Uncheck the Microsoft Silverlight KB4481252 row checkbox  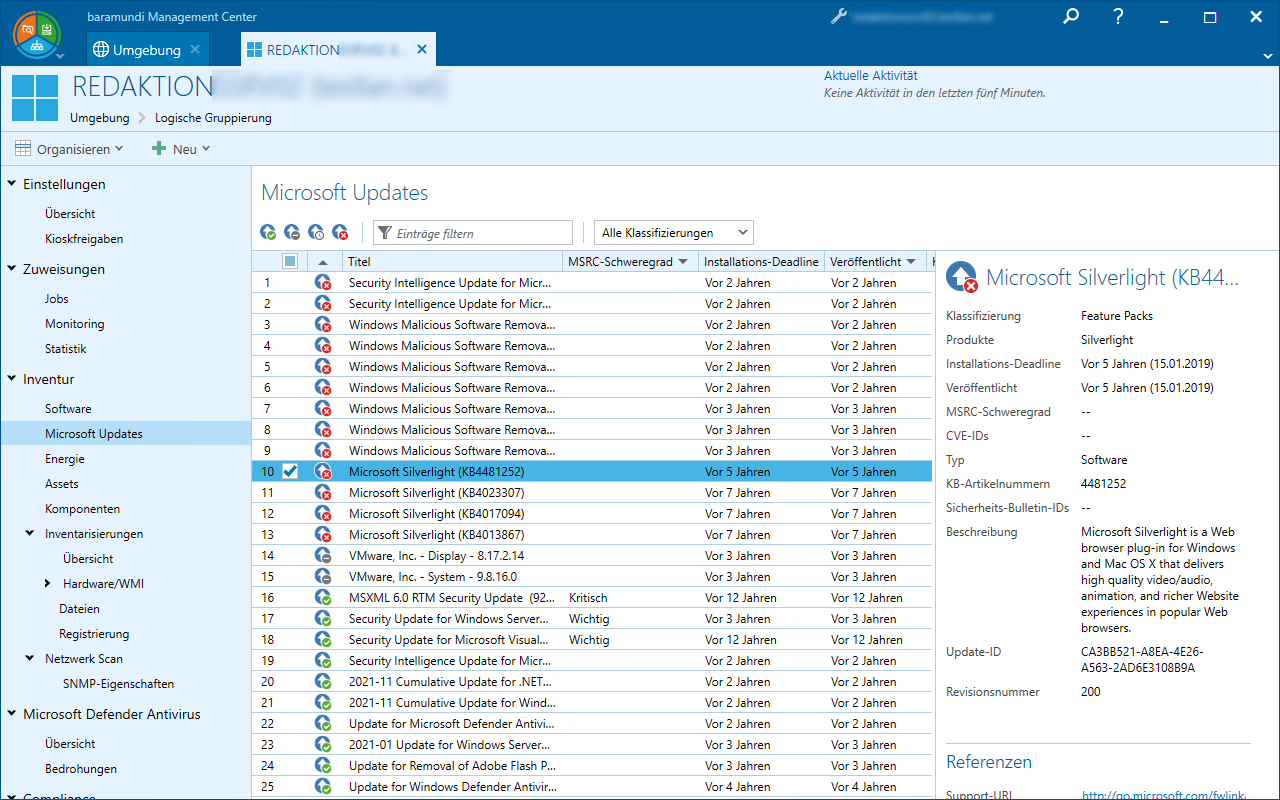pyautogui.click(x=290, y=472)
